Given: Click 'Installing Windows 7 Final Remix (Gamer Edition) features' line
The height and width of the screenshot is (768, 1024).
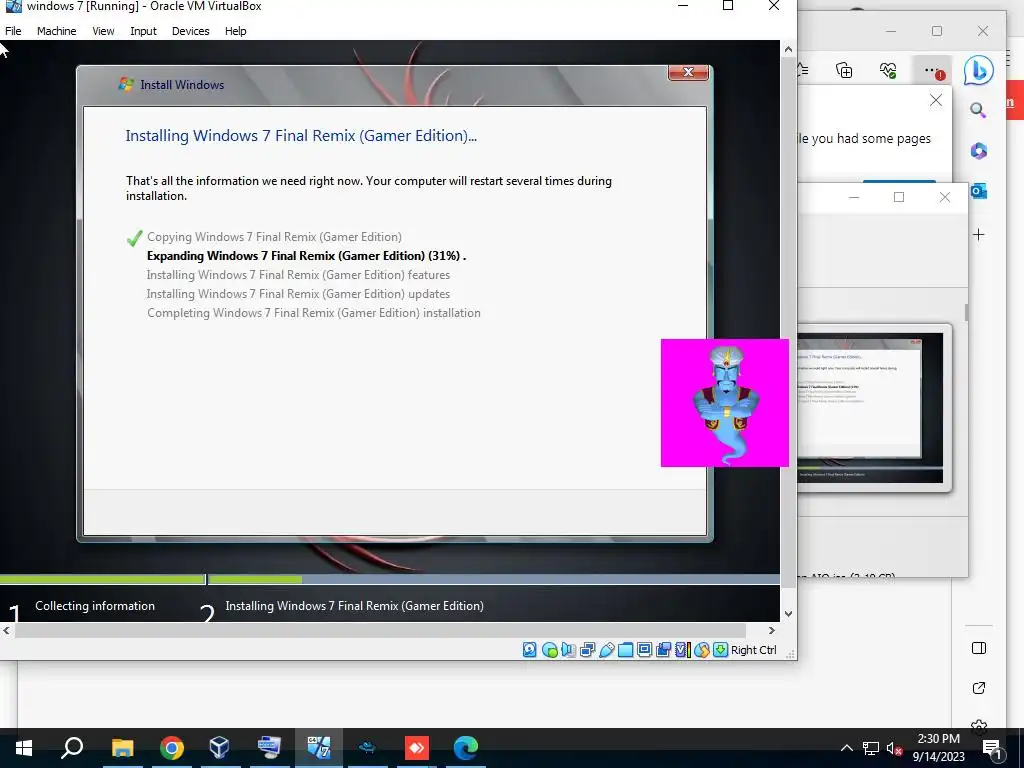Looking at the screenshot, I should coord(298,275).
